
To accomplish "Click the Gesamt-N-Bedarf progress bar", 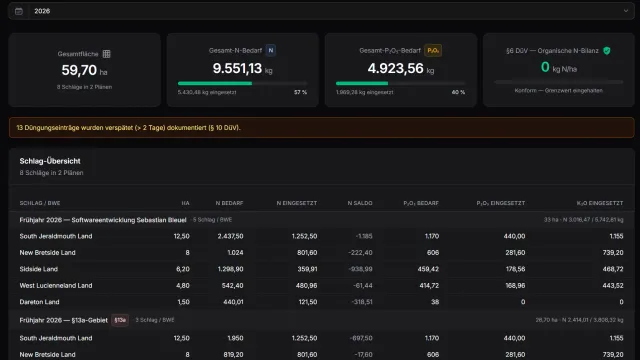I will 242,83.
